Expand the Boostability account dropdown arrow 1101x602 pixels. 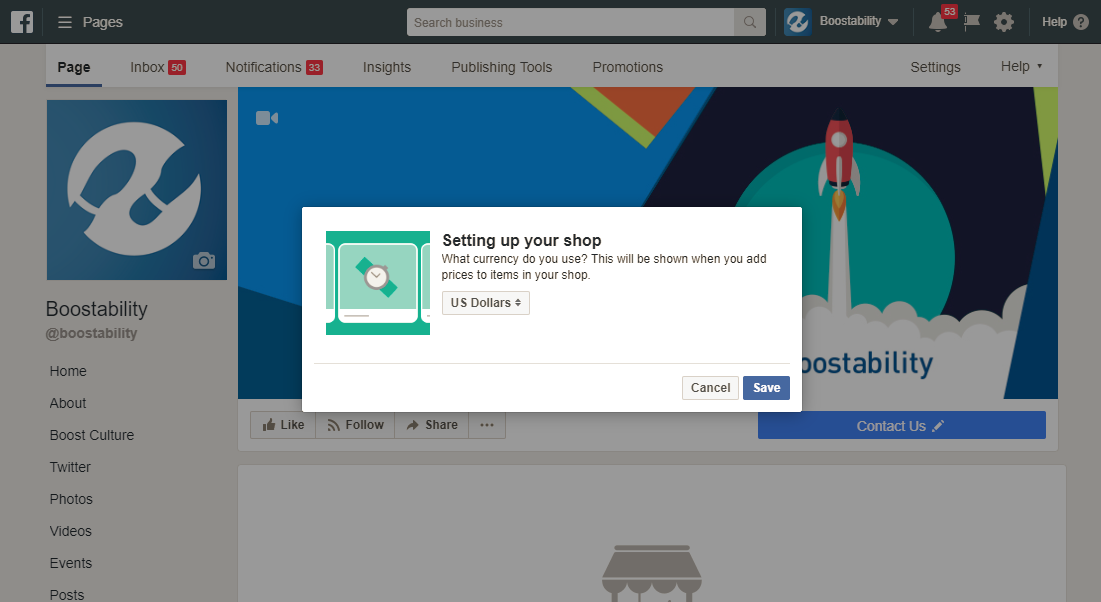point(893,22)
